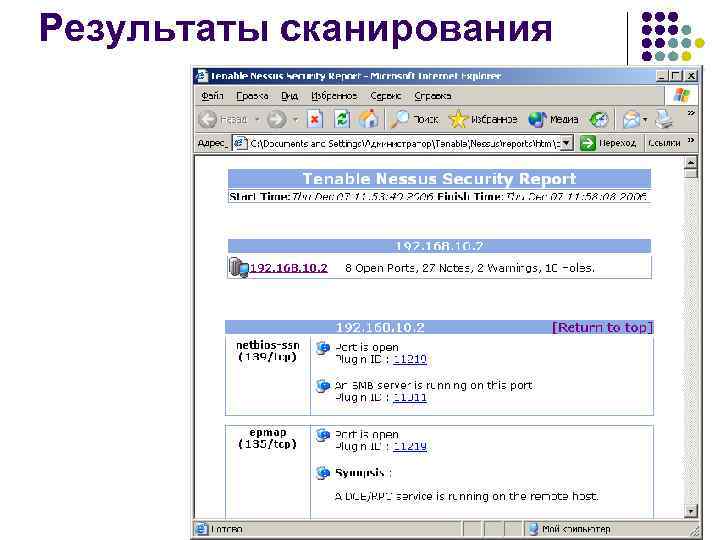Click the page icon in the address bar
The height and width of the screenshot is (540, 720).
tap(239, 143)
